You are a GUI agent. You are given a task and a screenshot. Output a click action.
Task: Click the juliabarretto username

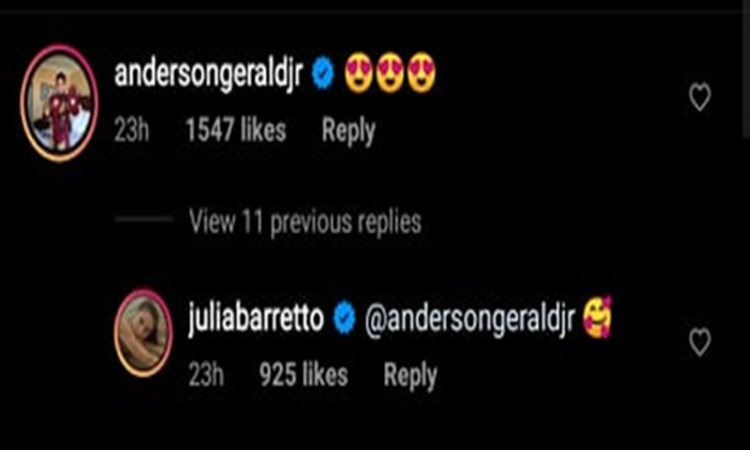(x=256, y=318)
